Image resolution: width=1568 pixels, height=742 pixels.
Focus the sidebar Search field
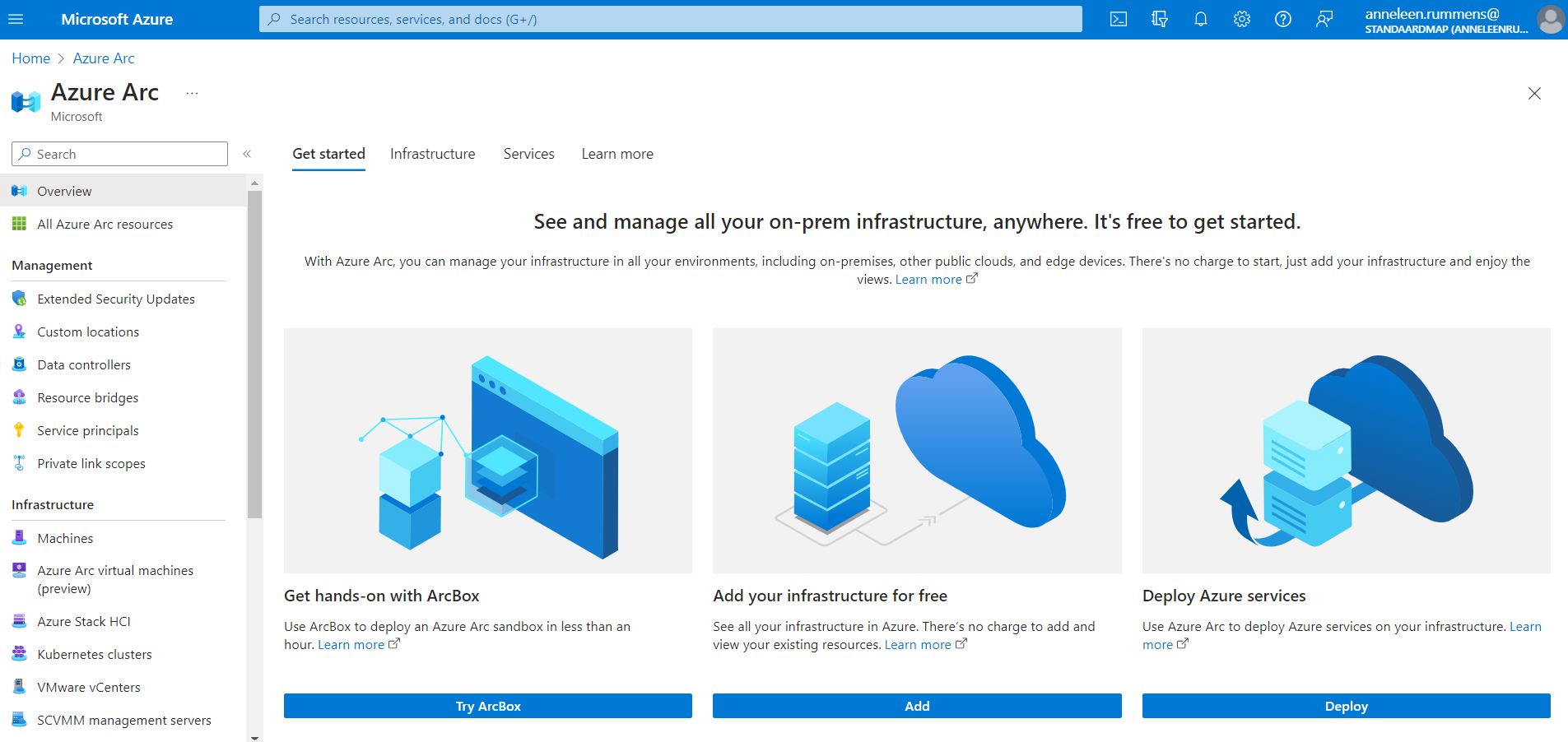119,154
